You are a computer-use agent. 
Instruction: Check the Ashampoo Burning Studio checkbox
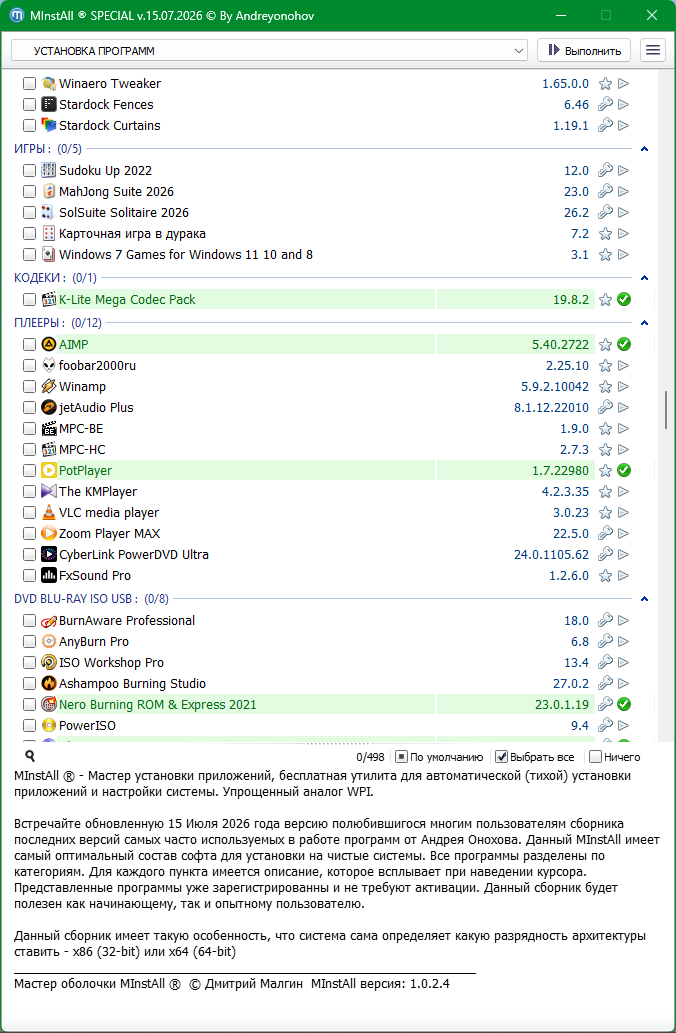tap(29, 684)
